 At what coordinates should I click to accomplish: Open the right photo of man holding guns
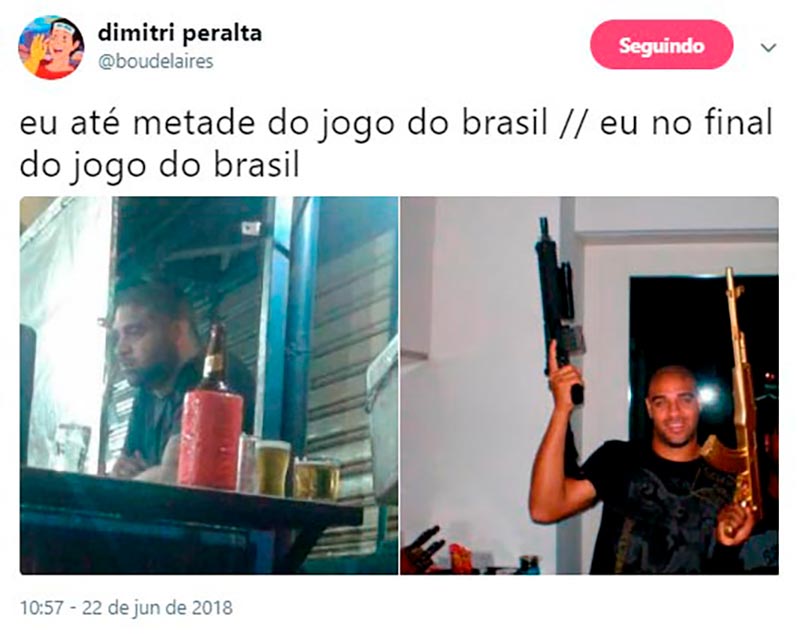point(589,386)
